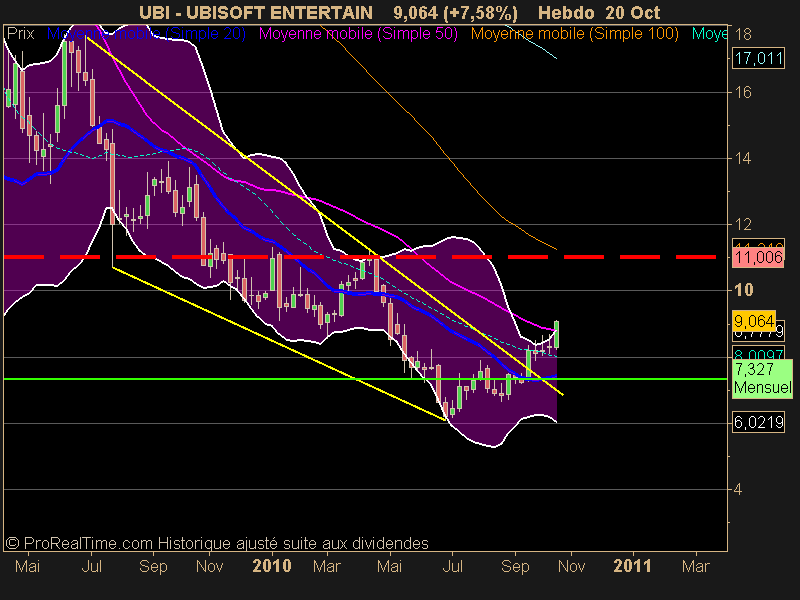Click the '6,0219' price label
The image size is (800, 600).
758,422
